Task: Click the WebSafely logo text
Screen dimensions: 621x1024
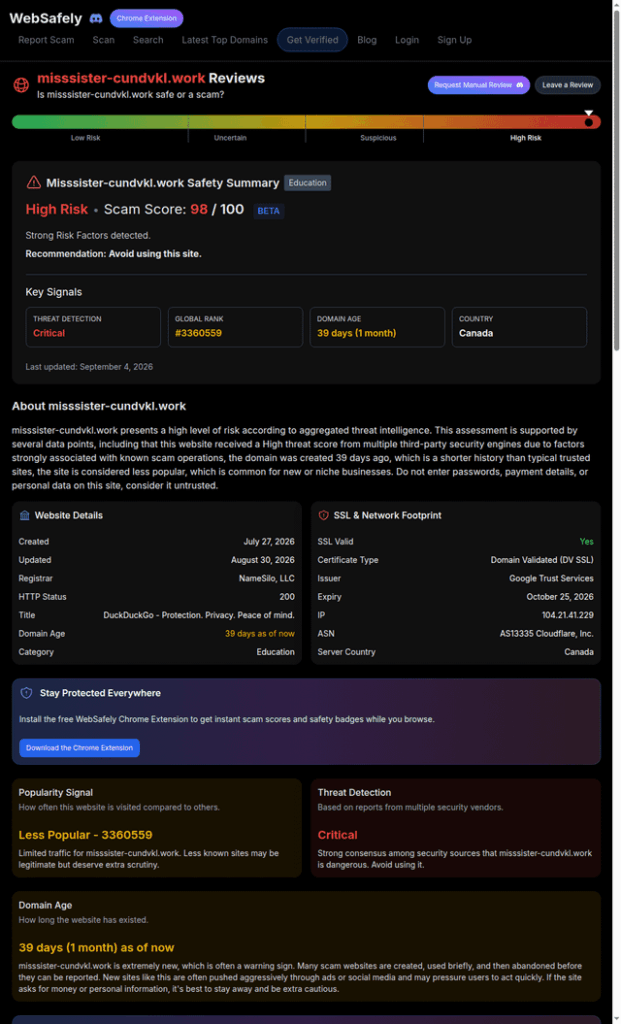Action: pyautogui.click(x=46, y=18)
